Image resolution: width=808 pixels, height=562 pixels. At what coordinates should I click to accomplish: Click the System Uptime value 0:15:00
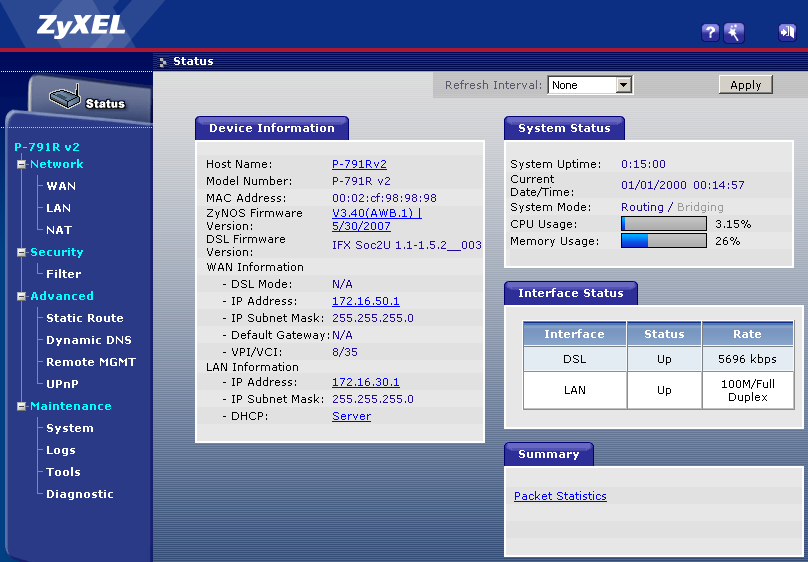click(x=643, y=164)
